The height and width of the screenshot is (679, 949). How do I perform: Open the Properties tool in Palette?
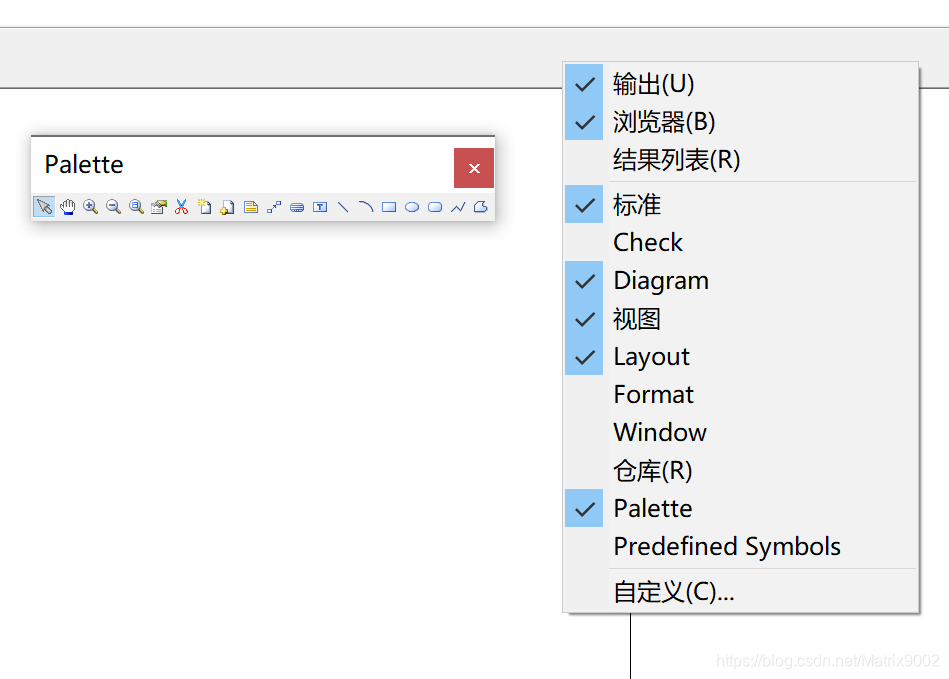(x=159, y=207)
